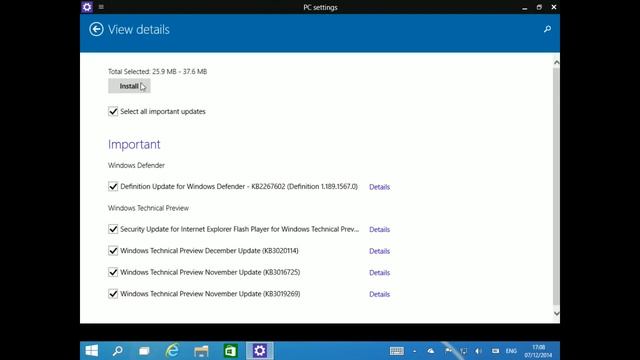
Task: Uncheck the Windows Defender definition update
Action: coord(113,187)
